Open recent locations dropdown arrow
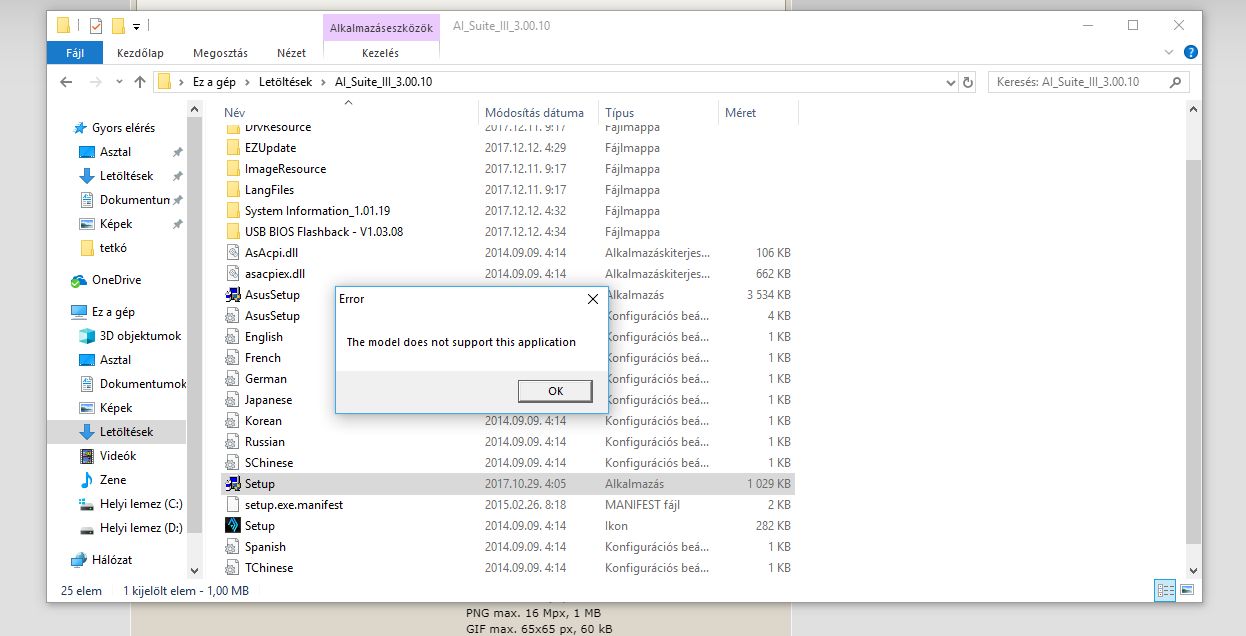Screen dimensions: 1246x636 tap(119, 82)
